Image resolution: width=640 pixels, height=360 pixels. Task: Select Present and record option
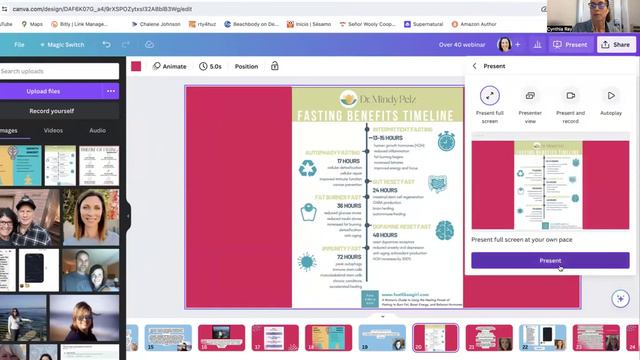(571, 105)
